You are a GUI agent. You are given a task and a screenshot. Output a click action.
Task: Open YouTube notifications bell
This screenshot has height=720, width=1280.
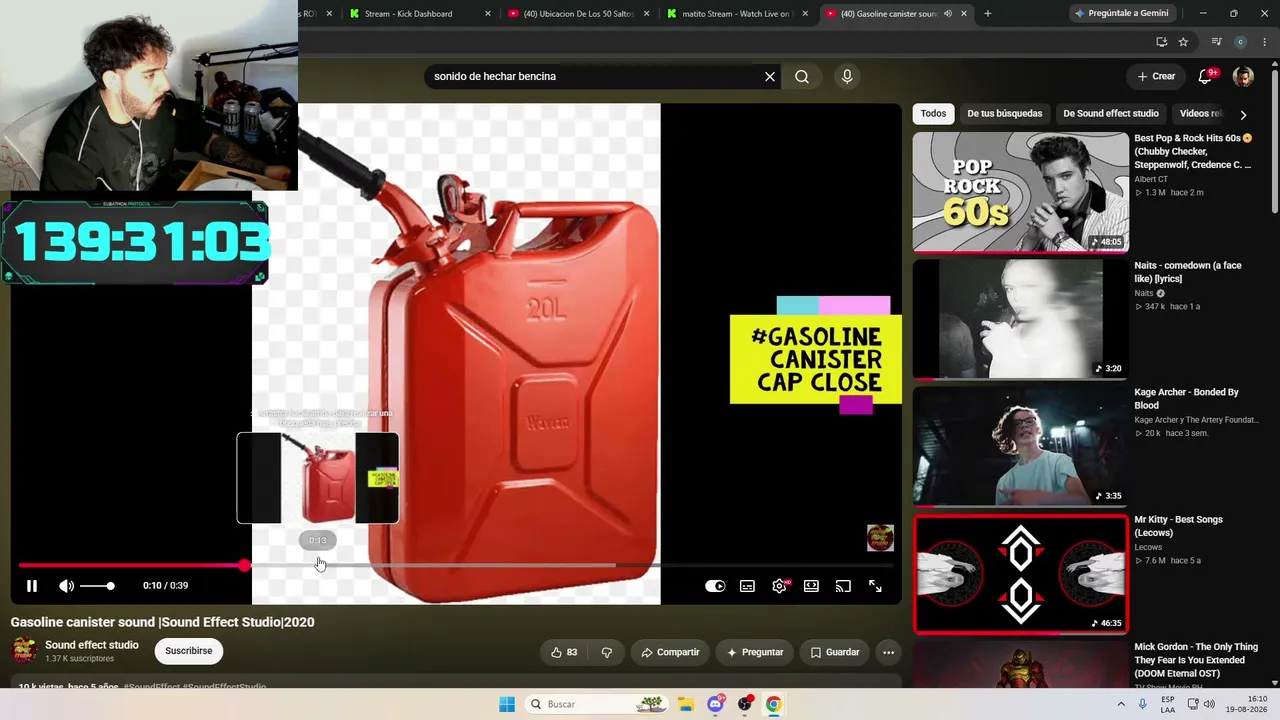[1206, 76]
